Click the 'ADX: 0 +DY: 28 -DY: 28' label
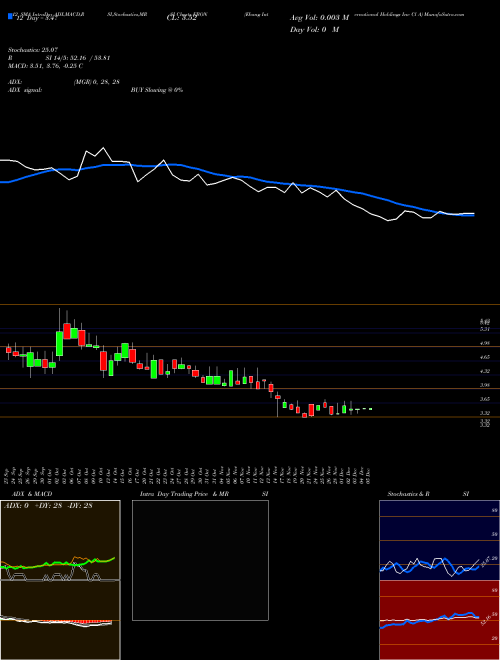 [x=48, y=506]
